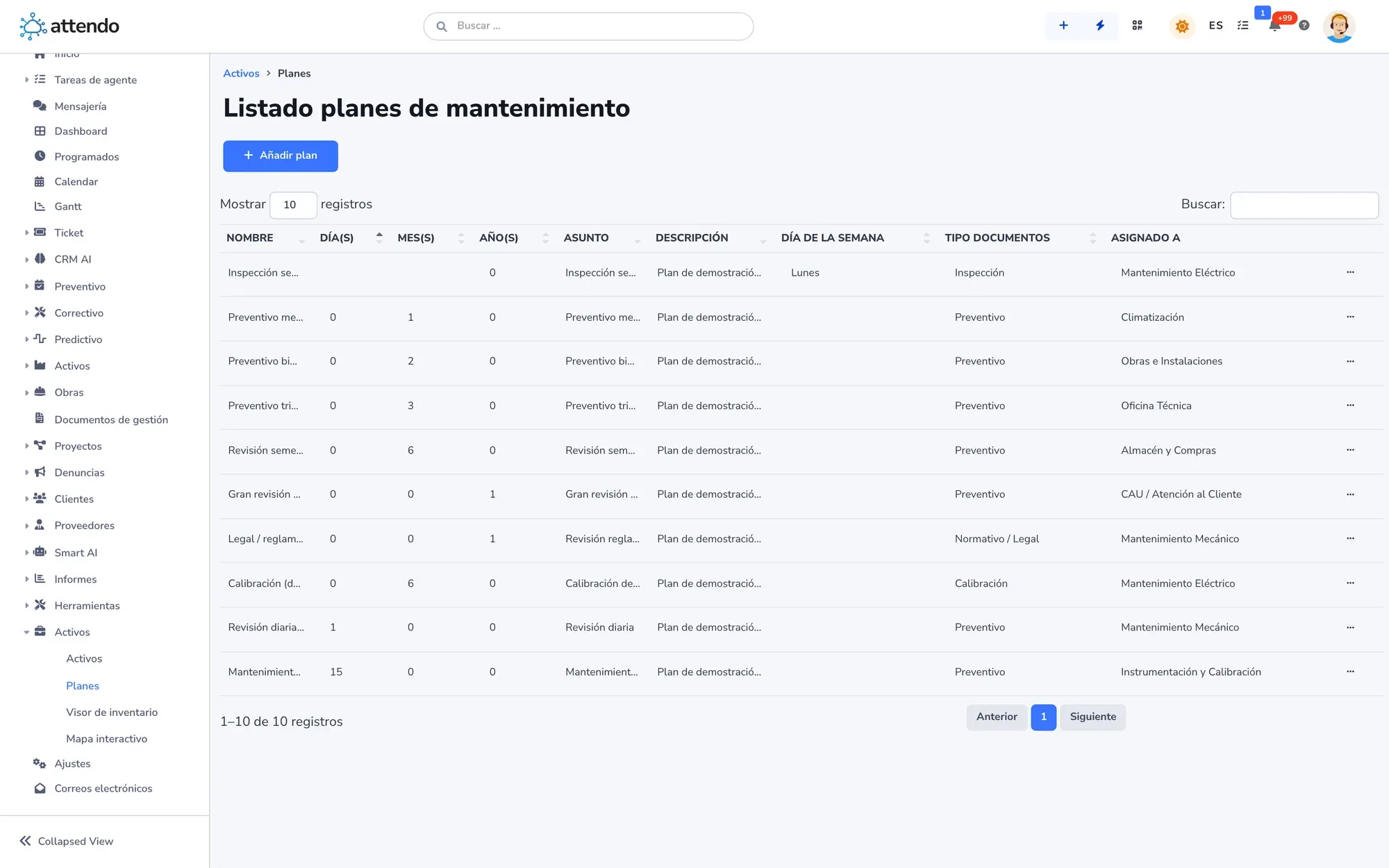Expand the Preventivo sidebar section

pos(26,286)
